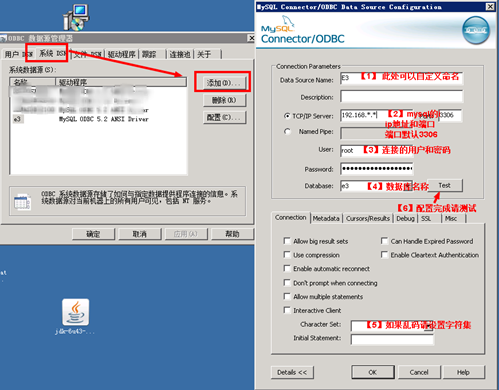Open the installer icon on the desktop
Image resolution: width=499 pixels, height=390 pixels.
tap(76, 17)
